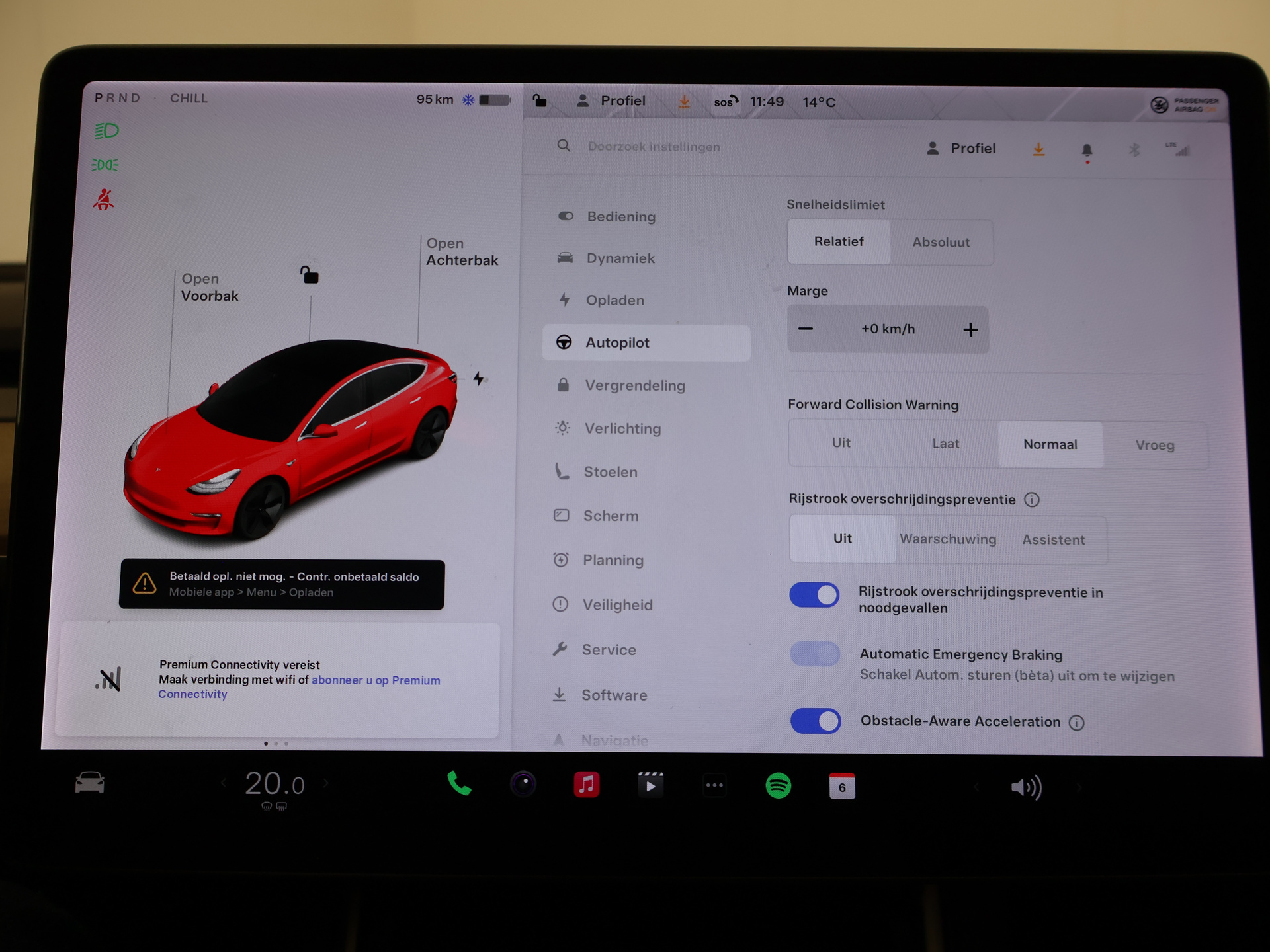Set Forward Collision Warning to Normaal
The image size is (1270, 952).
coord(1050,444)
